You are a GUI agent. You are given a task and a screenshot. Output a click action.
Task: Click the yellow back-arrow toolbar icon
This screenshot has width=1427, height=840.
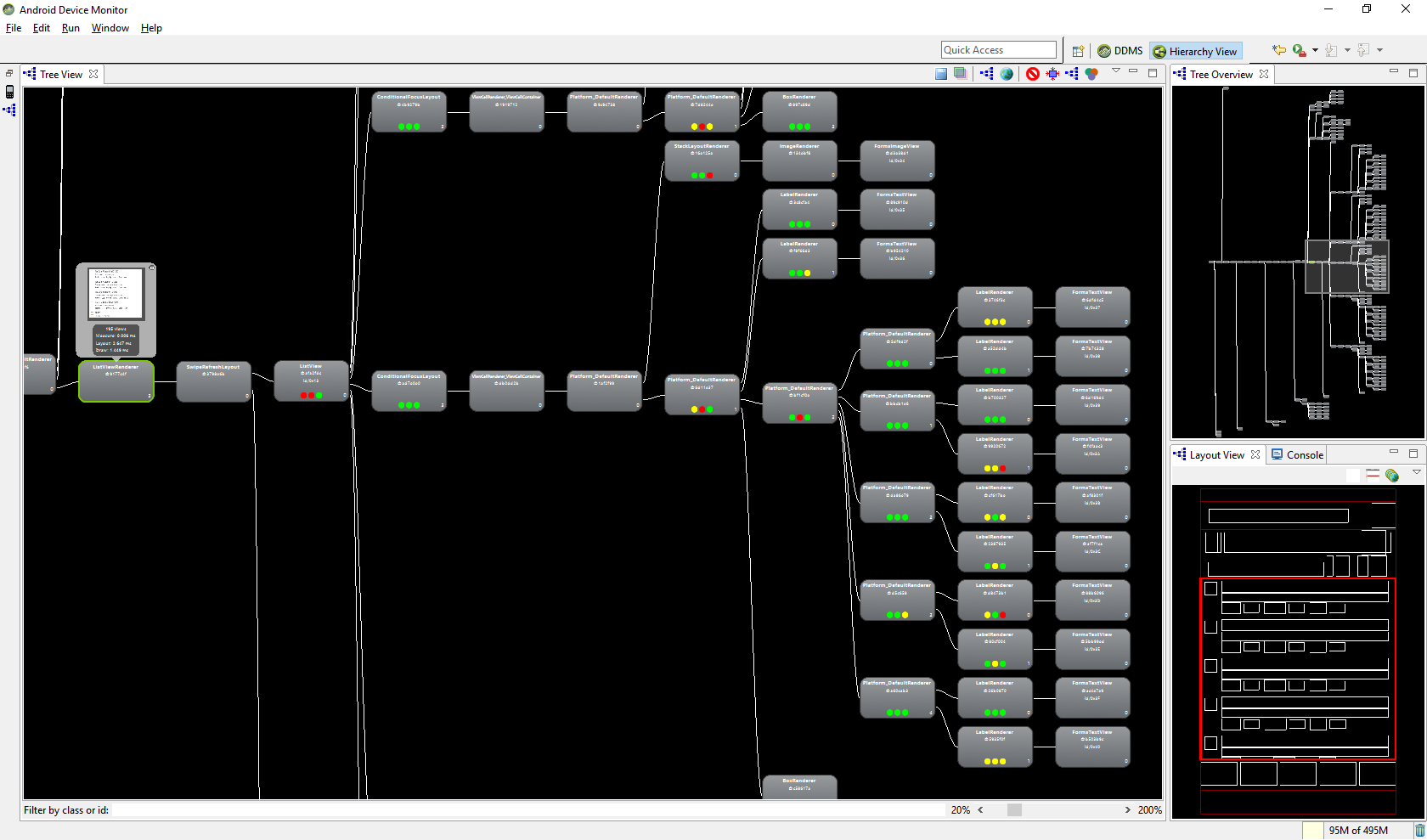coord(1279,50)
